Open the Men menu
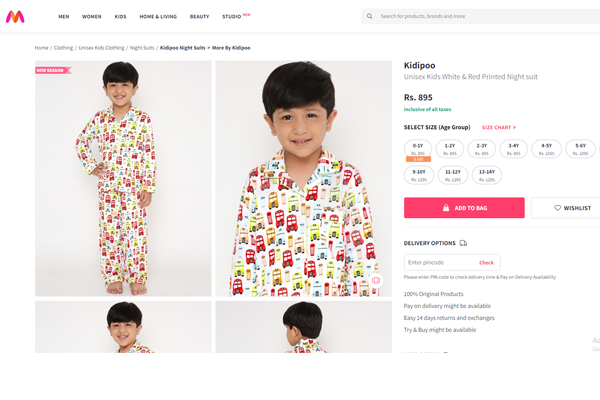Image resolution: width=600 pixels, height=400 pixels. (64, 16)
